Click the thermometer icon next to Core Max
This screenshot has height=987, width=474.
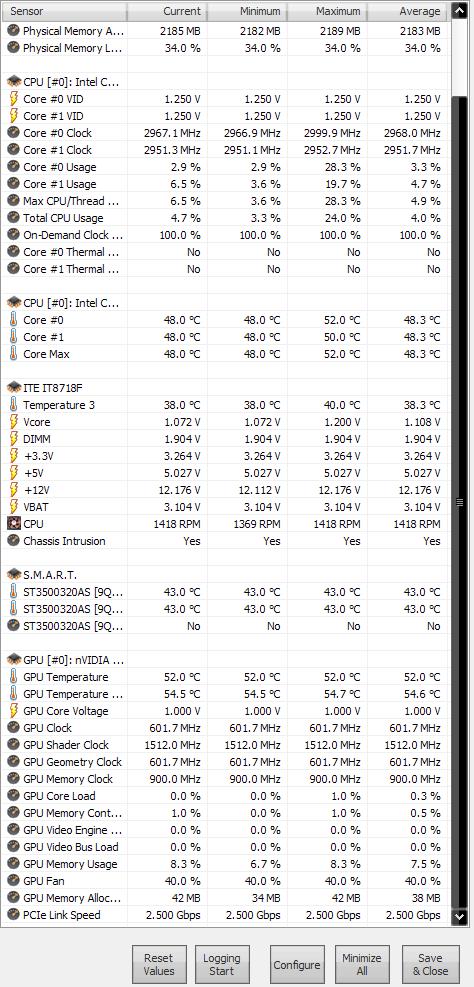13,354
